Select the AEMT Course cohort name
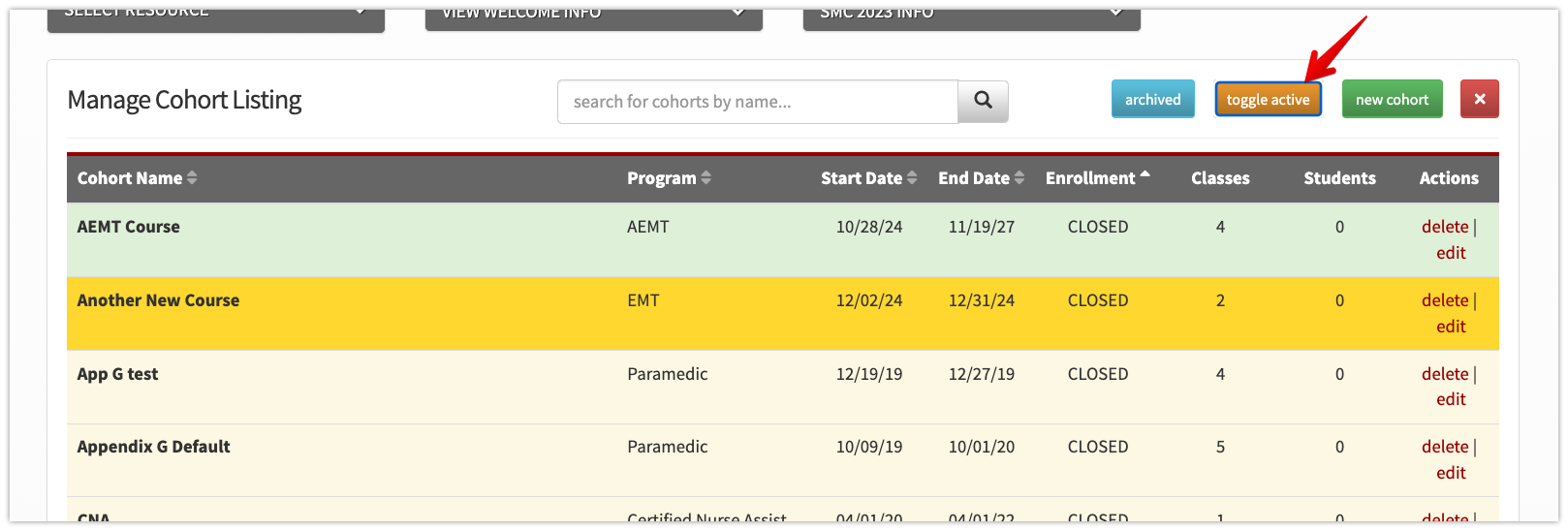1568x531 pixels. (x=129, y=227)
